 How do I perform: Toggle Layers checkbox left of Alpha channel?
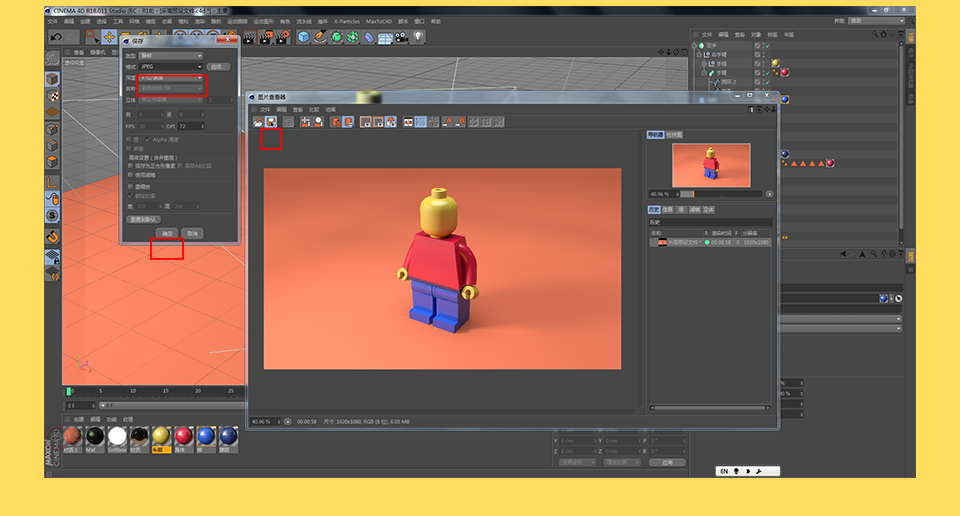click(129, 140)
